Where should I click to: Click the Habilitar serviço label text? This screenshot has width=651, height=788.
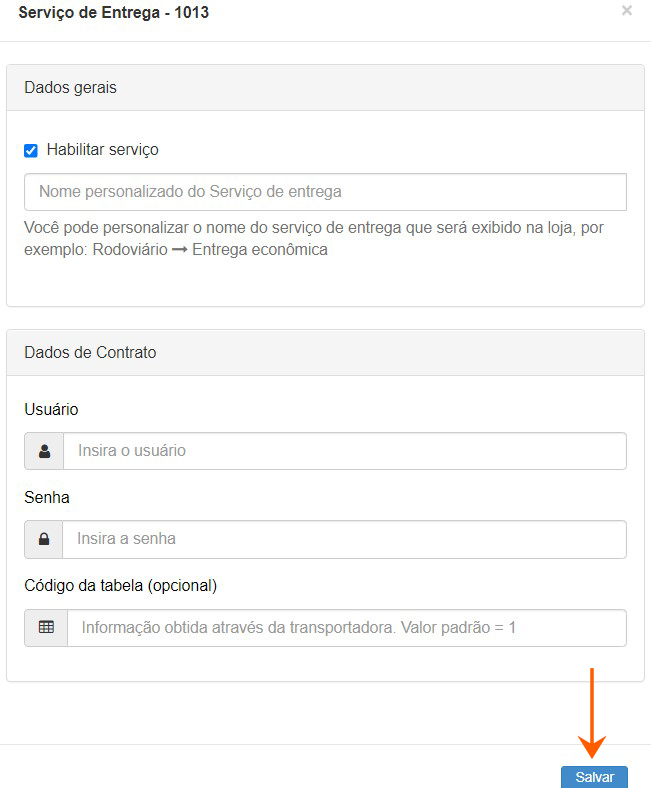coord(102,150)
